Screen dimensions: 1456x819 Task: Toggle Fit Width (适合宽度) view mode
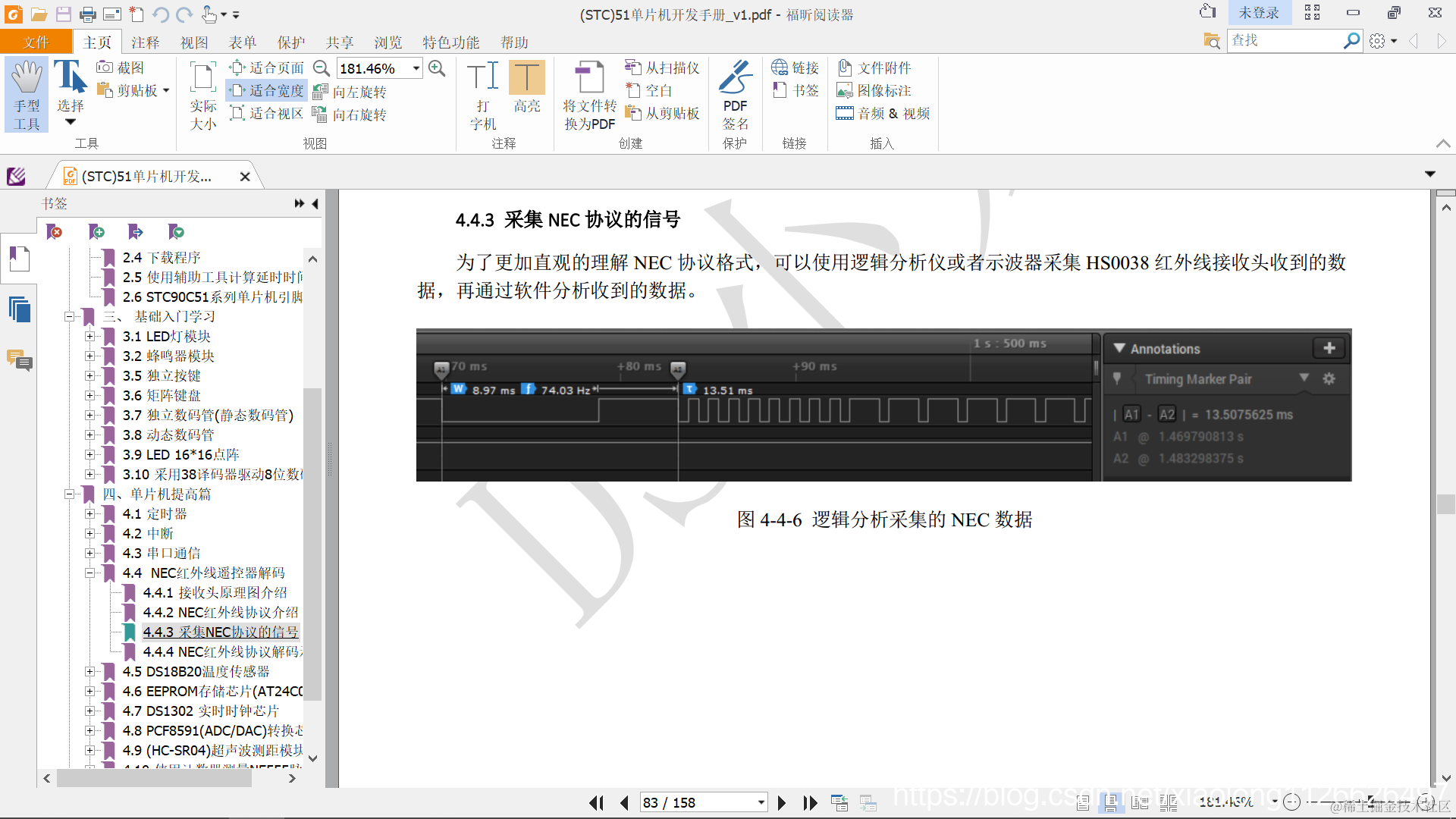tap(268, 91)
